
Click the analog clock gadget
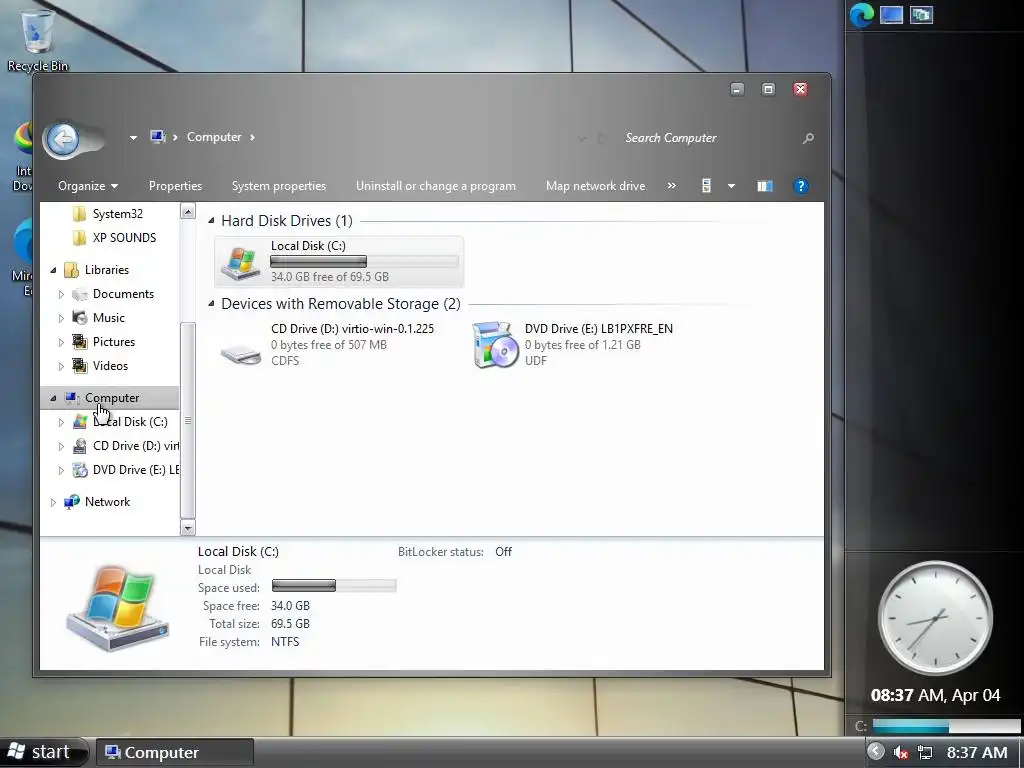(935, 617)
